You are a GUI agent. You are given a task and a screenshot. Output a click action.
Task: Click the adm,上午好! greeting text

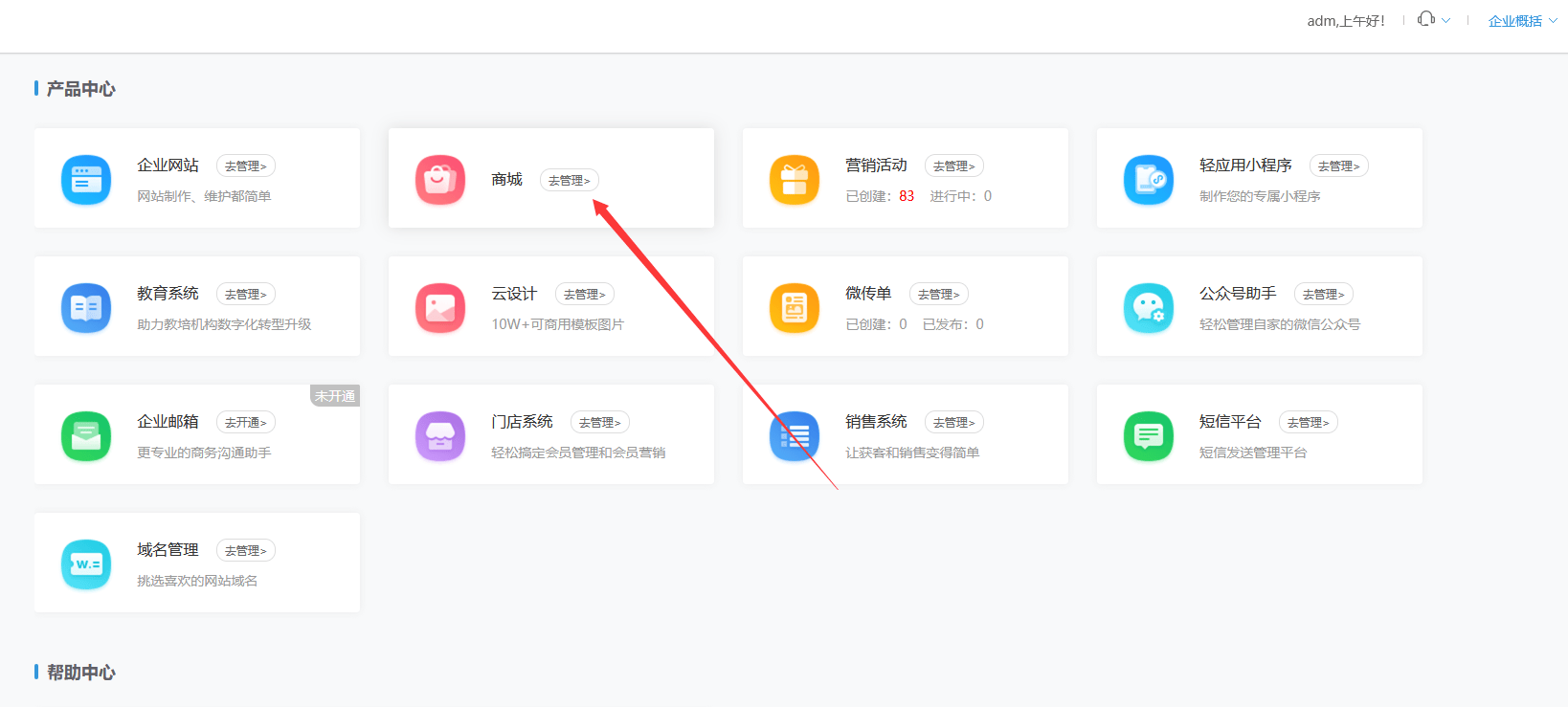pos(1346,21)
